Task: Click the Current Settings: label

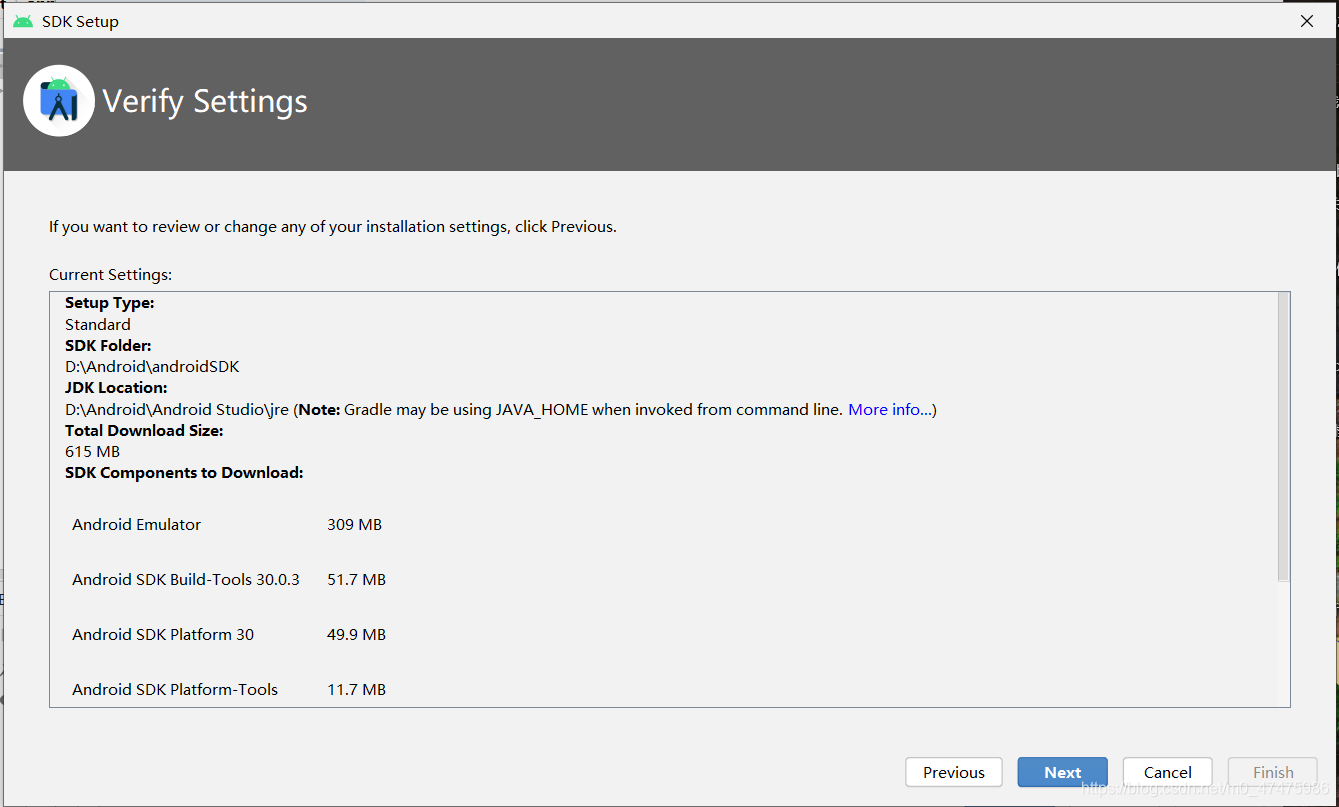Action: coord(111,275)
